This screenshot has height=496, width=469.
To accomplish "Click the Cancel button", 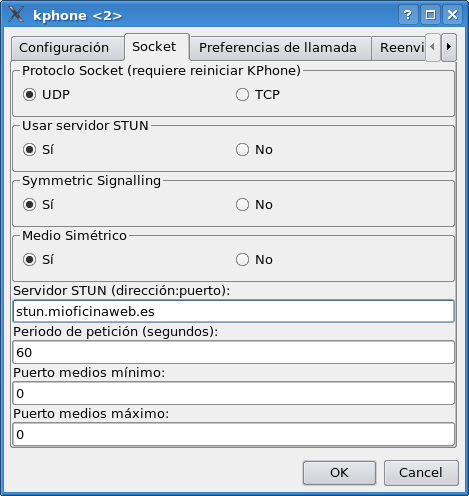I will click(421, 473).
